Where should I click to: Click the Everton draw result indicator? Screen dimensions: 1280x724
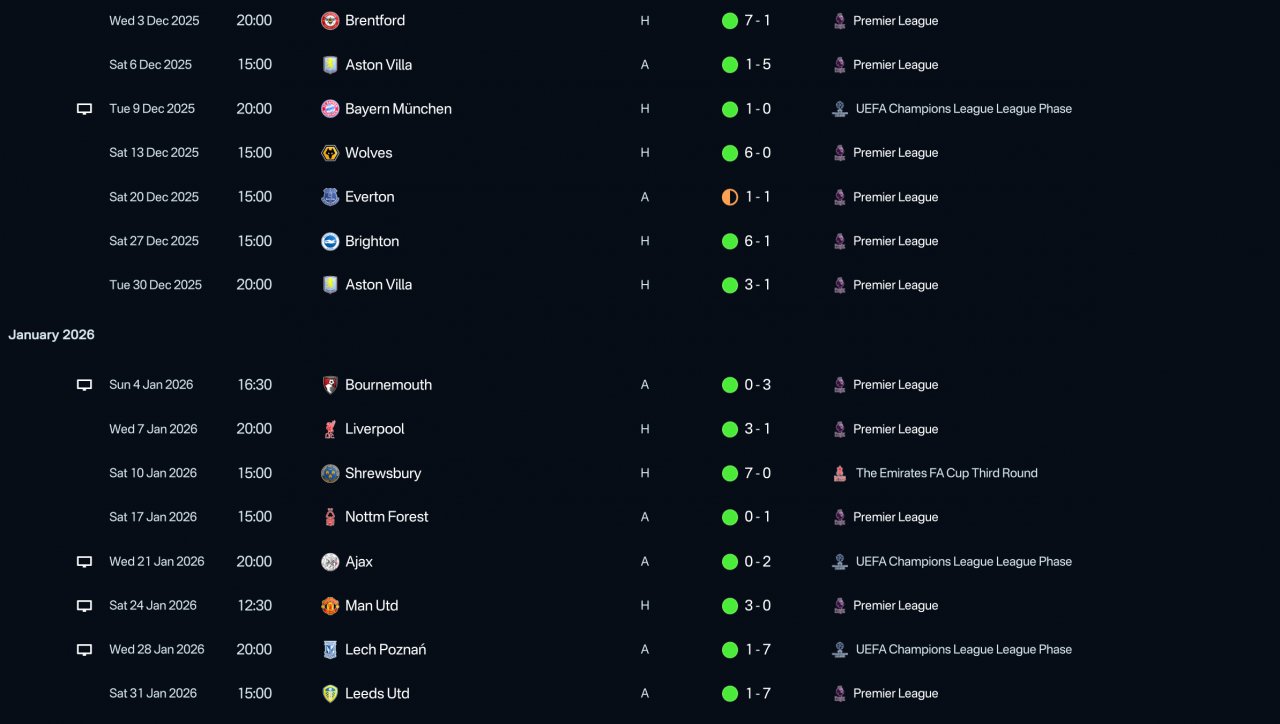tap(730, 197)
